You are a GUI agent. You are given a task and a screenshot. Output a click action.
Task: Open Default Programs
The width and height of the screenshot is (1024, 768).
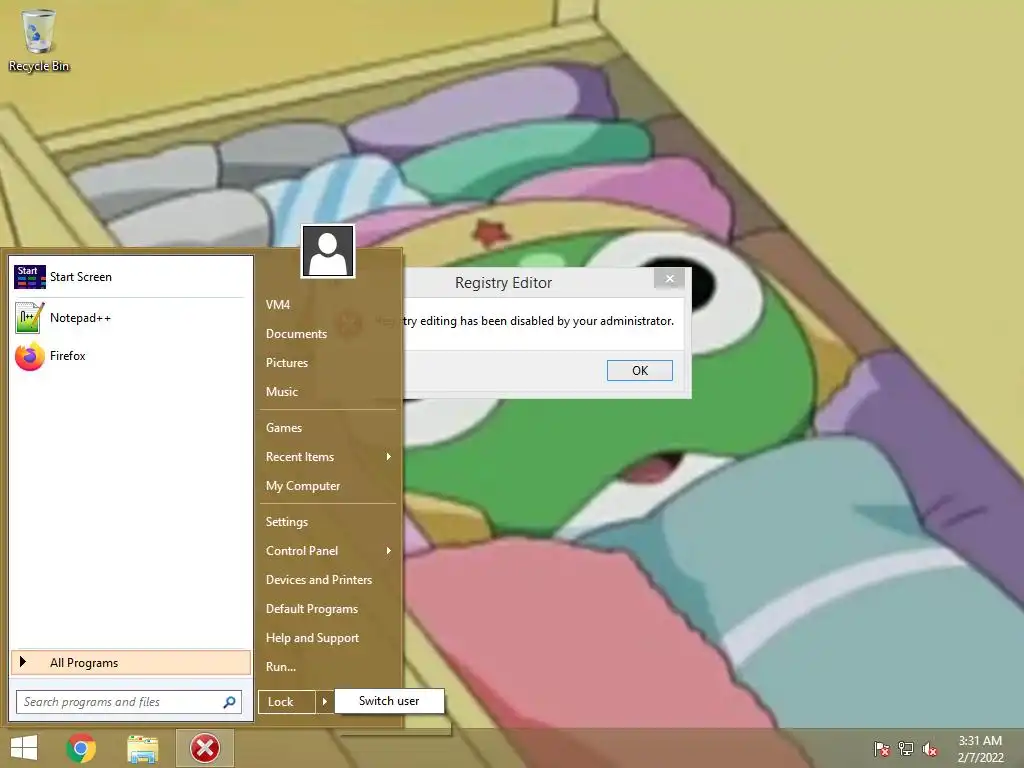click(x=312, y=609)
